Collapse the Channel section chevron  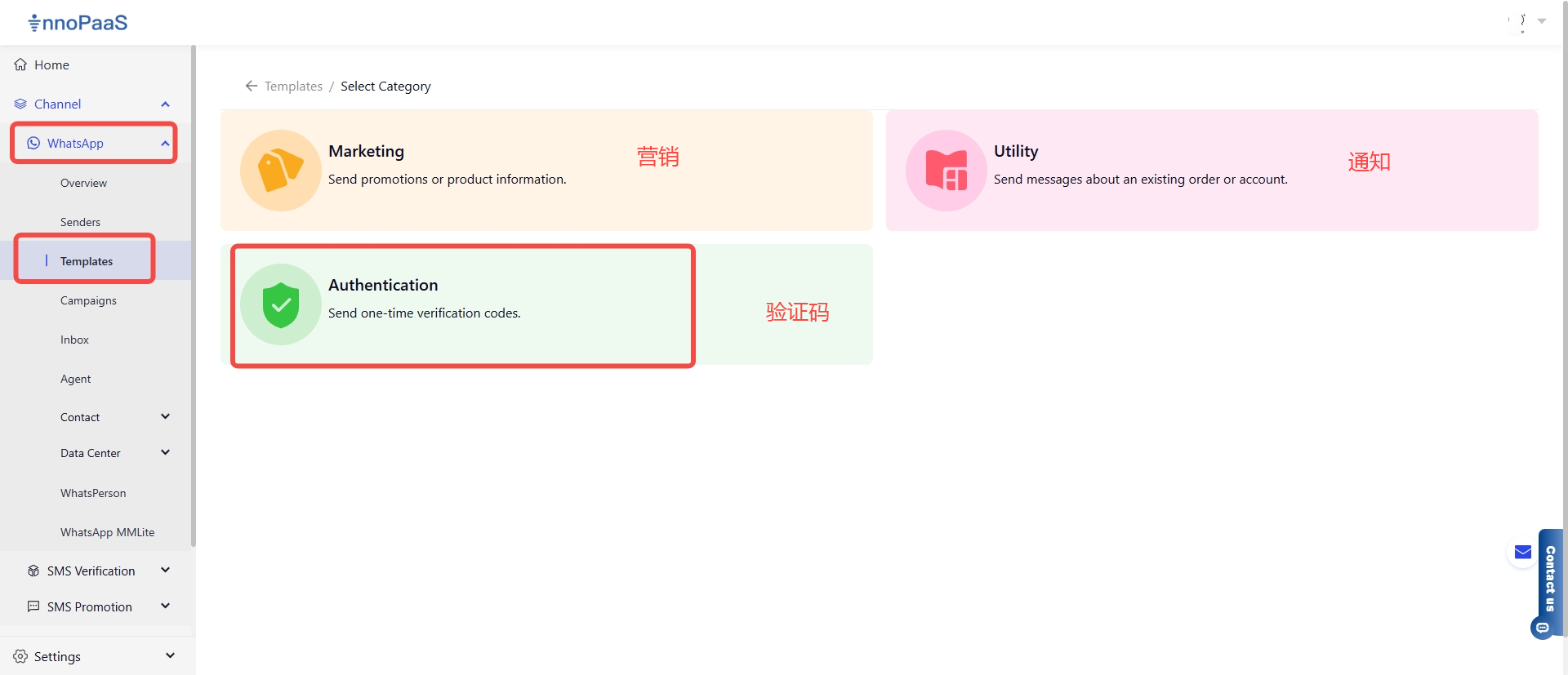click(x=165, y=104)
